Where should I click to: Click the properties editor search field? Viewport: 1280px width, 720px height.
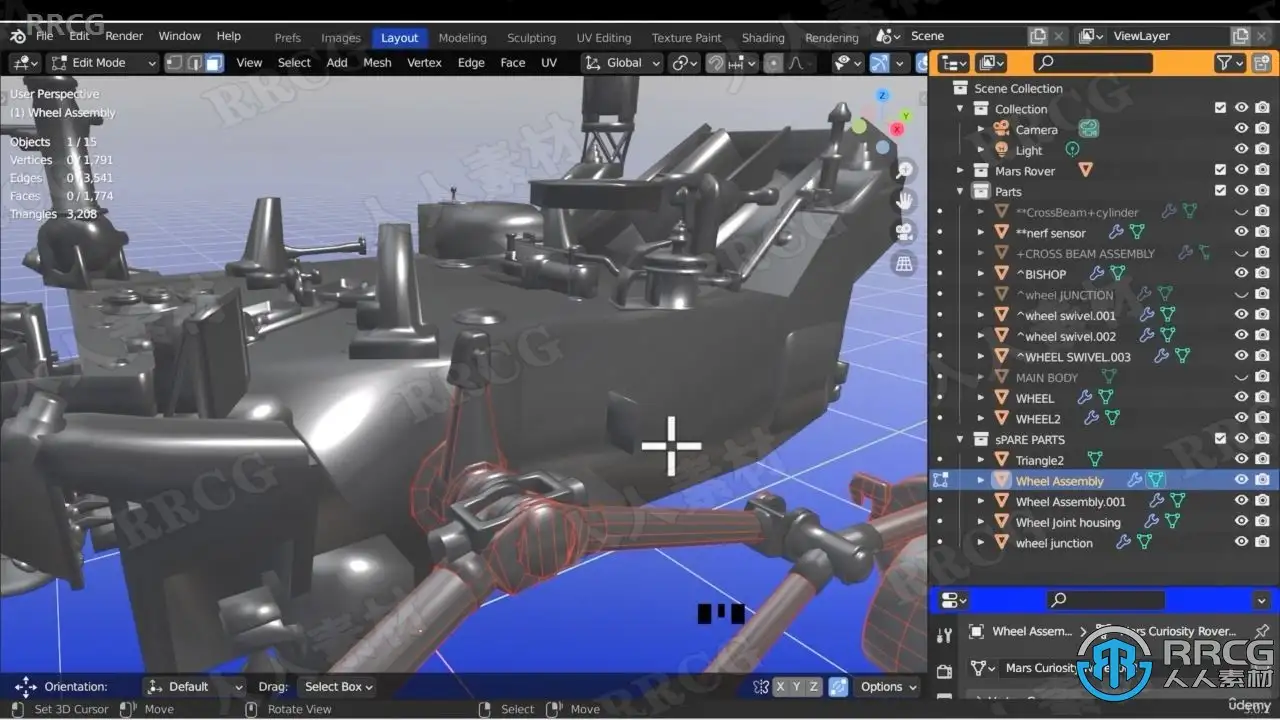click(x=1105, y=600)
